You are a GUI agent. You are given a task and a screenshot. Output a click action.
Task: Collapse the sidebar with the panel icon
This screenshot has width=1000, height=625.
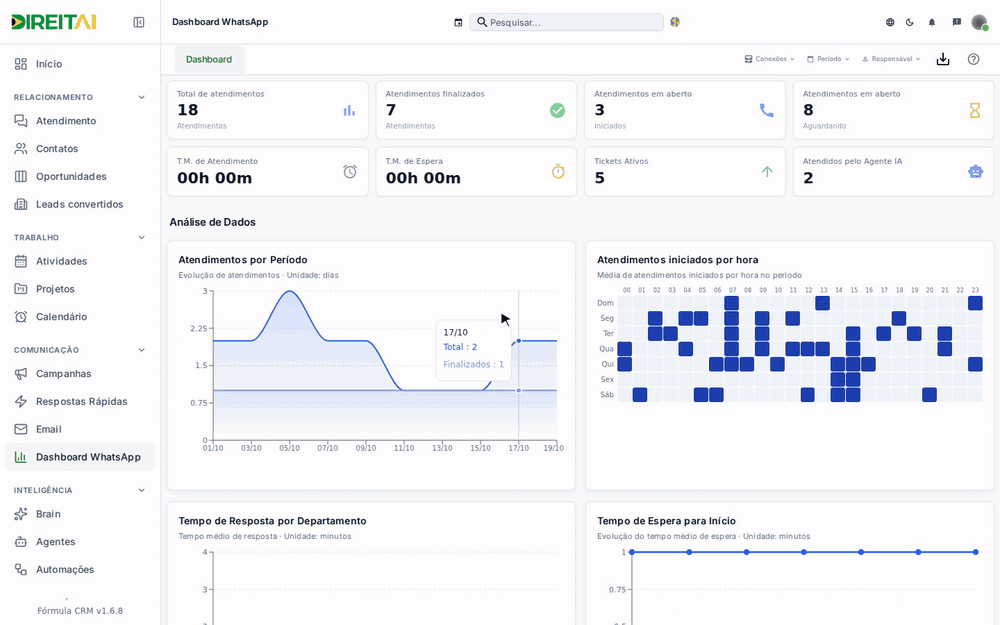coord(138,22)
